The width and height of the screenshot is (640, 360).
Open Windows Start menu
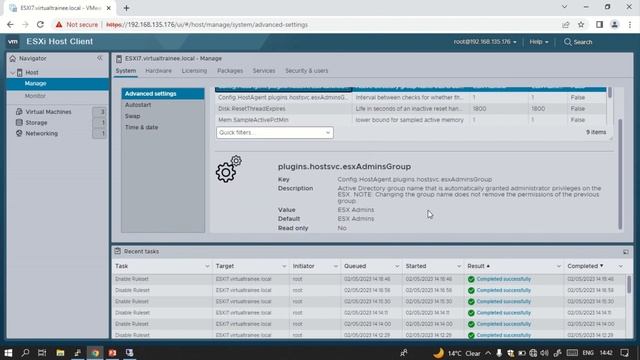coord(8,353)
